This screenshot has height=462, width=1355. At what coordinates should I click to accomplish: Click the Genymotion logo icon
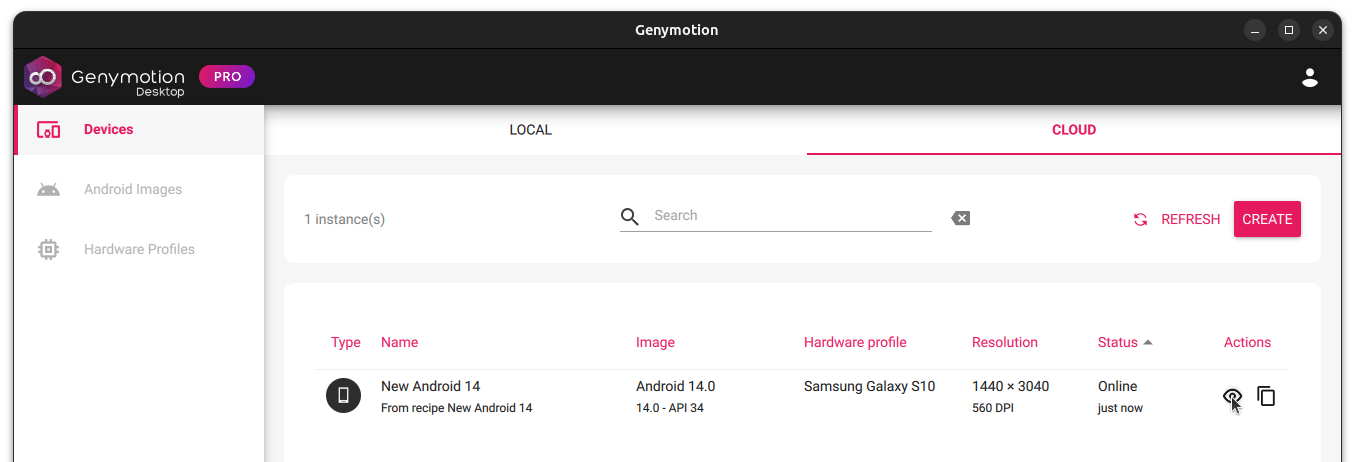click(43, 77)
